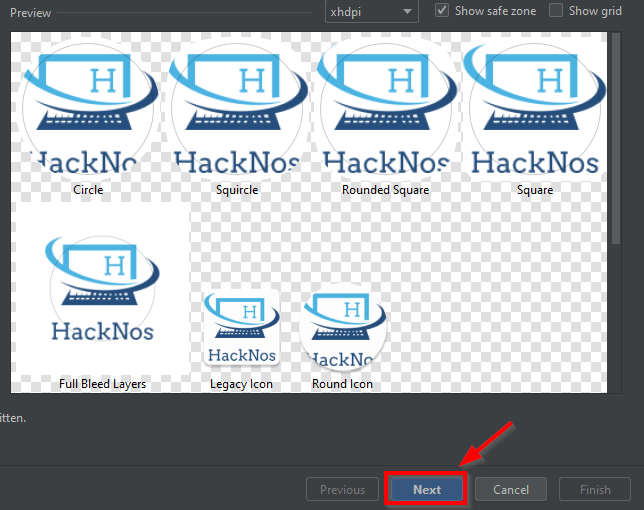Viewport: 644px width, 510px height.
Task: Open the xhdpi density dropdown
Action: pos(371,11)
